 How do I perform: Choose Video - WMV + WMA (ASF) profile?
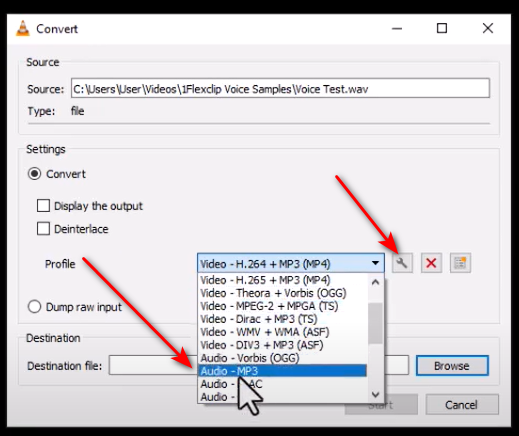[x=283, y=332]
